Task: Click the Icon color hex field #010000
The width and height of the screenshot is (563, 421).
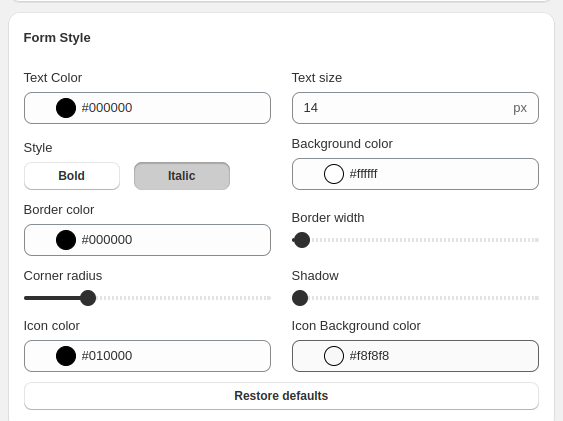Action: (x=147, y=356)
